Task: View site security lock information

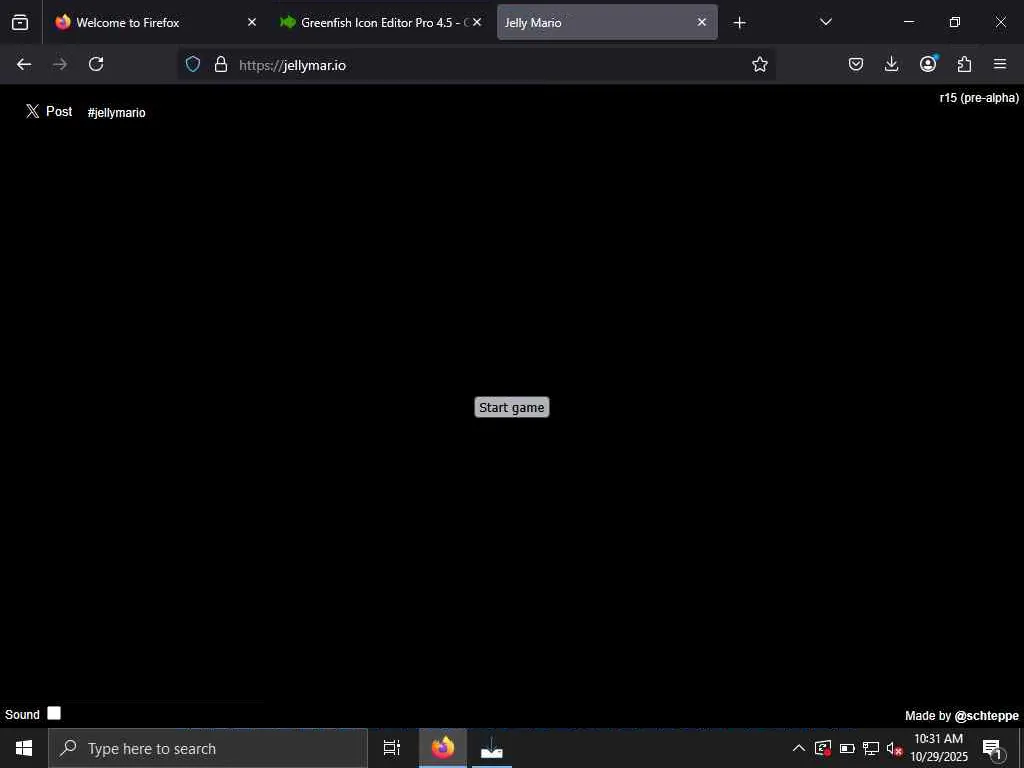Action: (x=221, y=64)
